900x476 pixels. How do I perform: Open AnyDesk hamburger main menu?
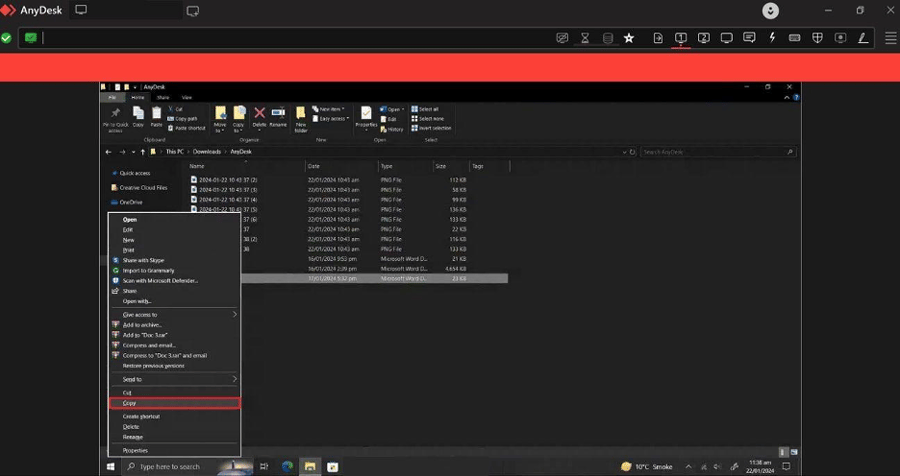890,38
